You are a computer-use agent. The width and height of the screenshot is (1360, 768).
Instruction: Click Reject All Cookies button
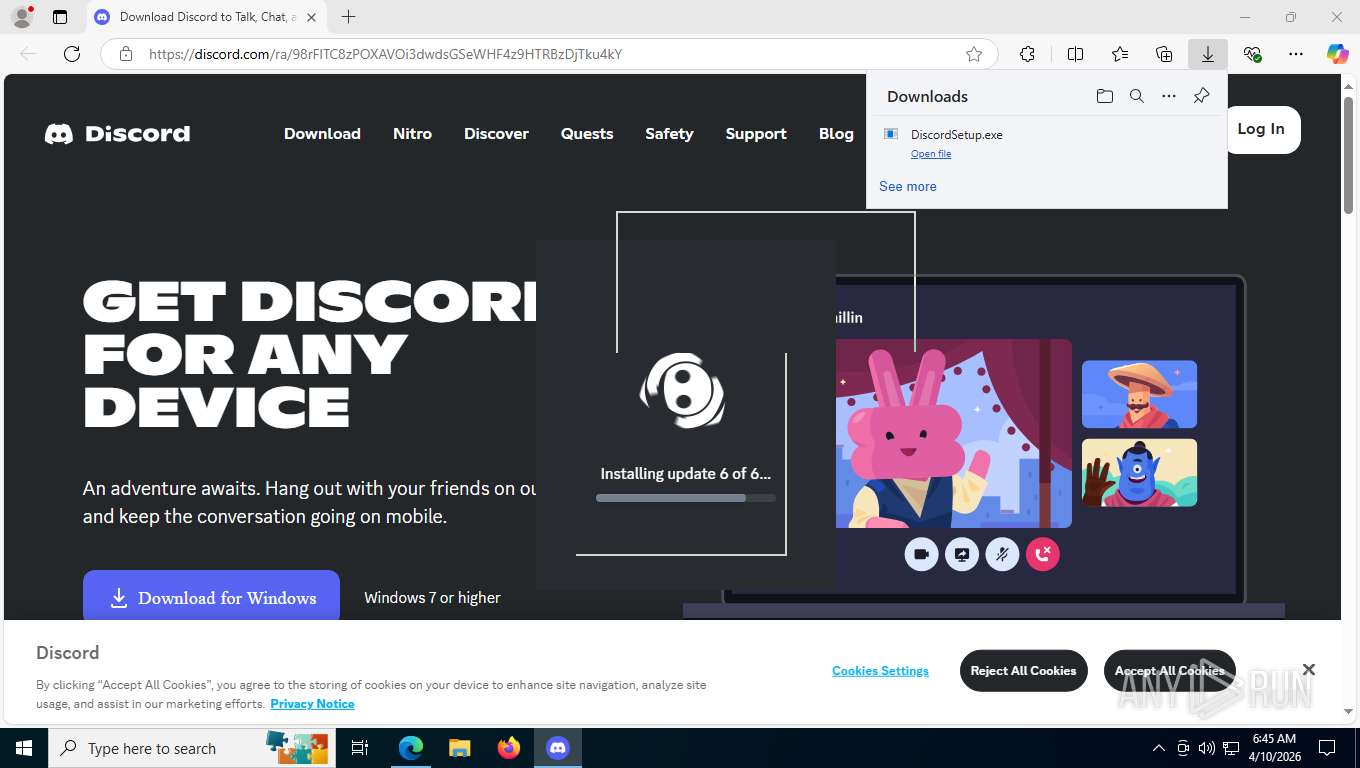pos(1023,671)
